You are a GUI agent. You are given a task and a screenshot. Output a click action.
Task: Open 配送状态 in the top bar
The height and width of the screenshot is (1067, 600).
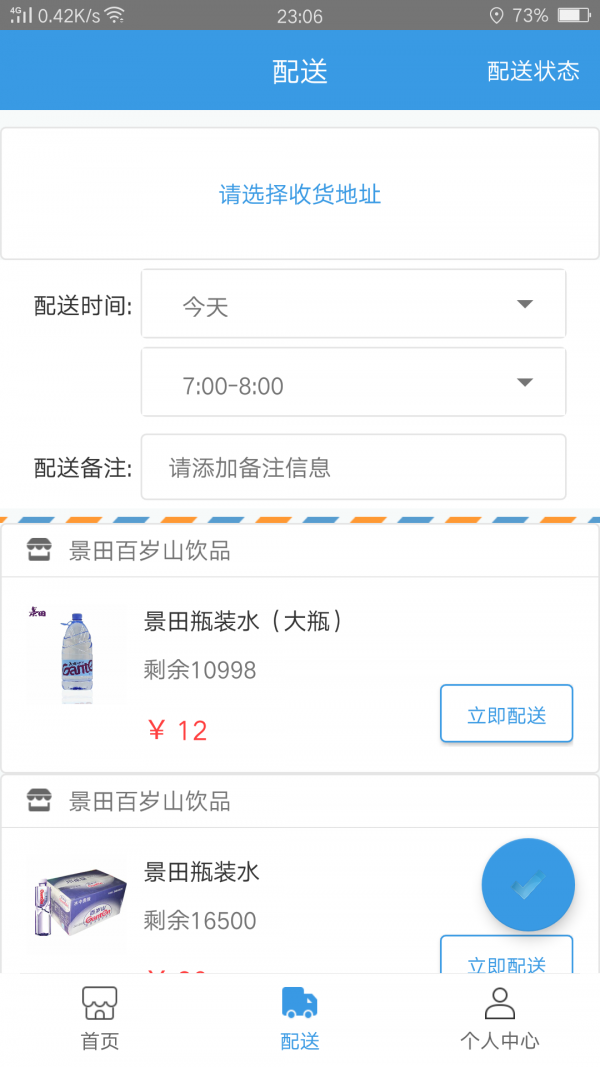(533, 70)
